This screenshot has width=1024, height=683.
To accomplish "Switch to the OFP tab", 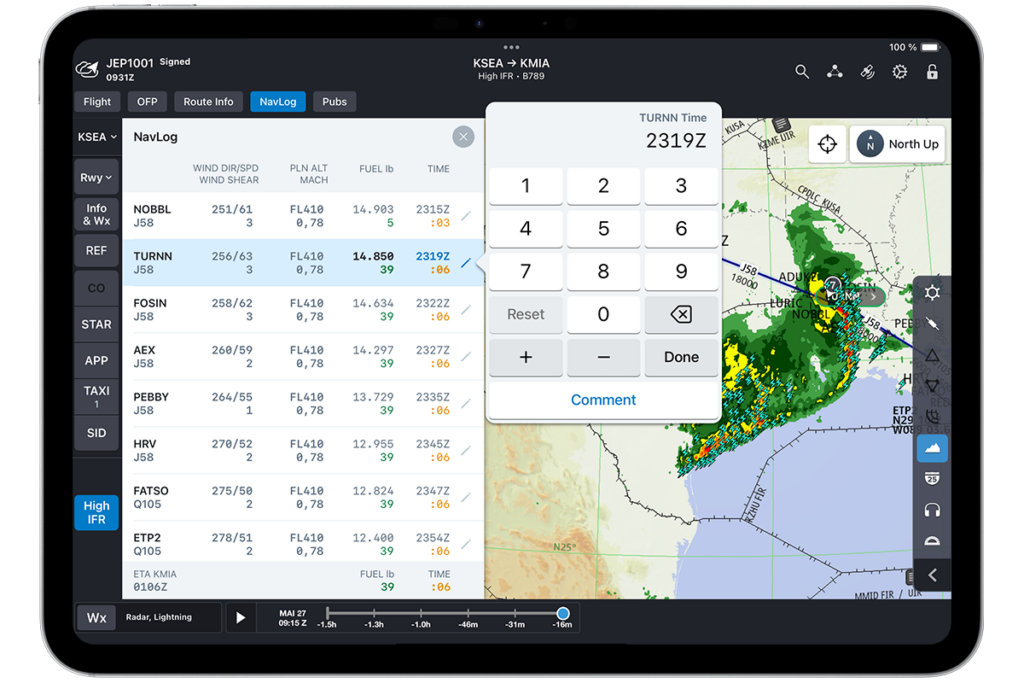I will [147, 101].
